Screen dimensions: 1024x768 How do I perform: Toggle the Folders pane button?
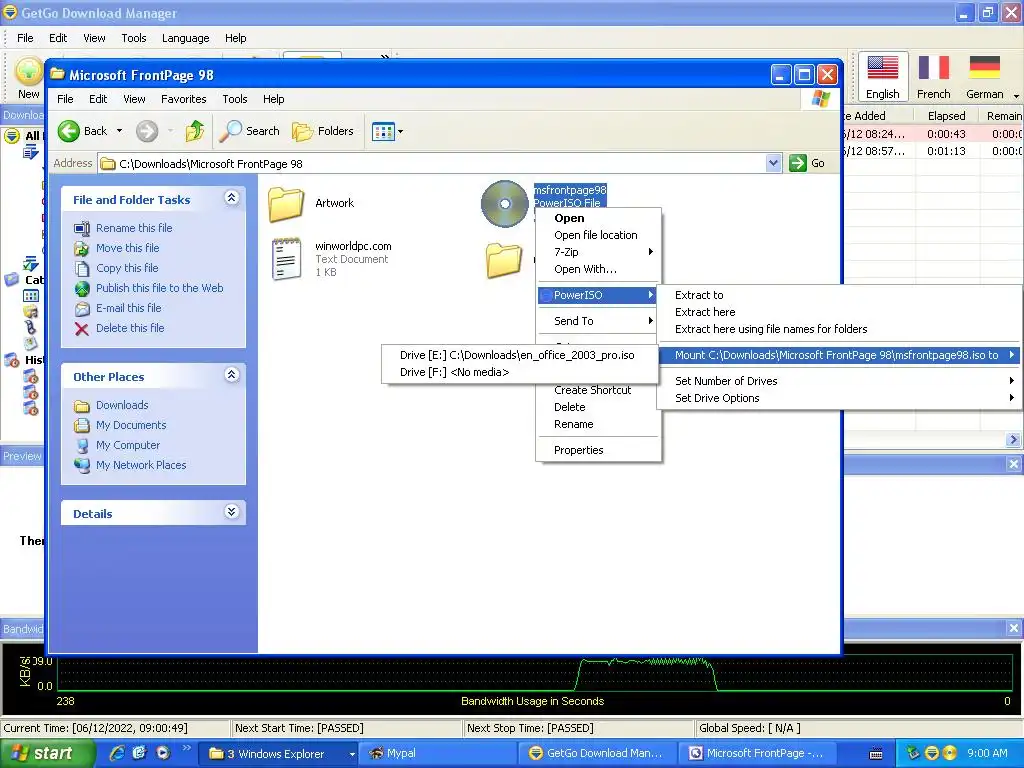323,131
